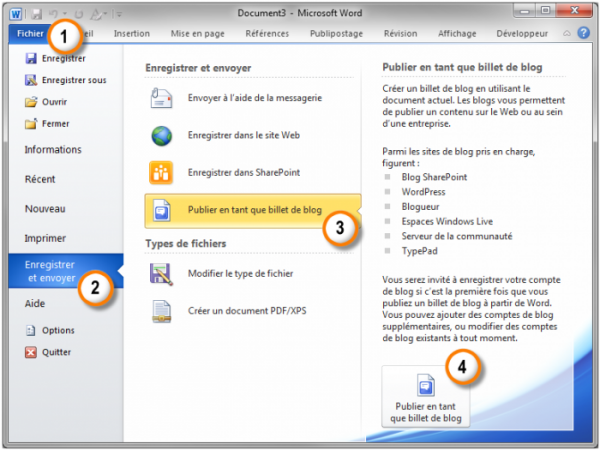Image resolution: width=600 pixels, height=450 pixels.
Task: Click the 'Blogueur' list item
Action: pos(420,207)
